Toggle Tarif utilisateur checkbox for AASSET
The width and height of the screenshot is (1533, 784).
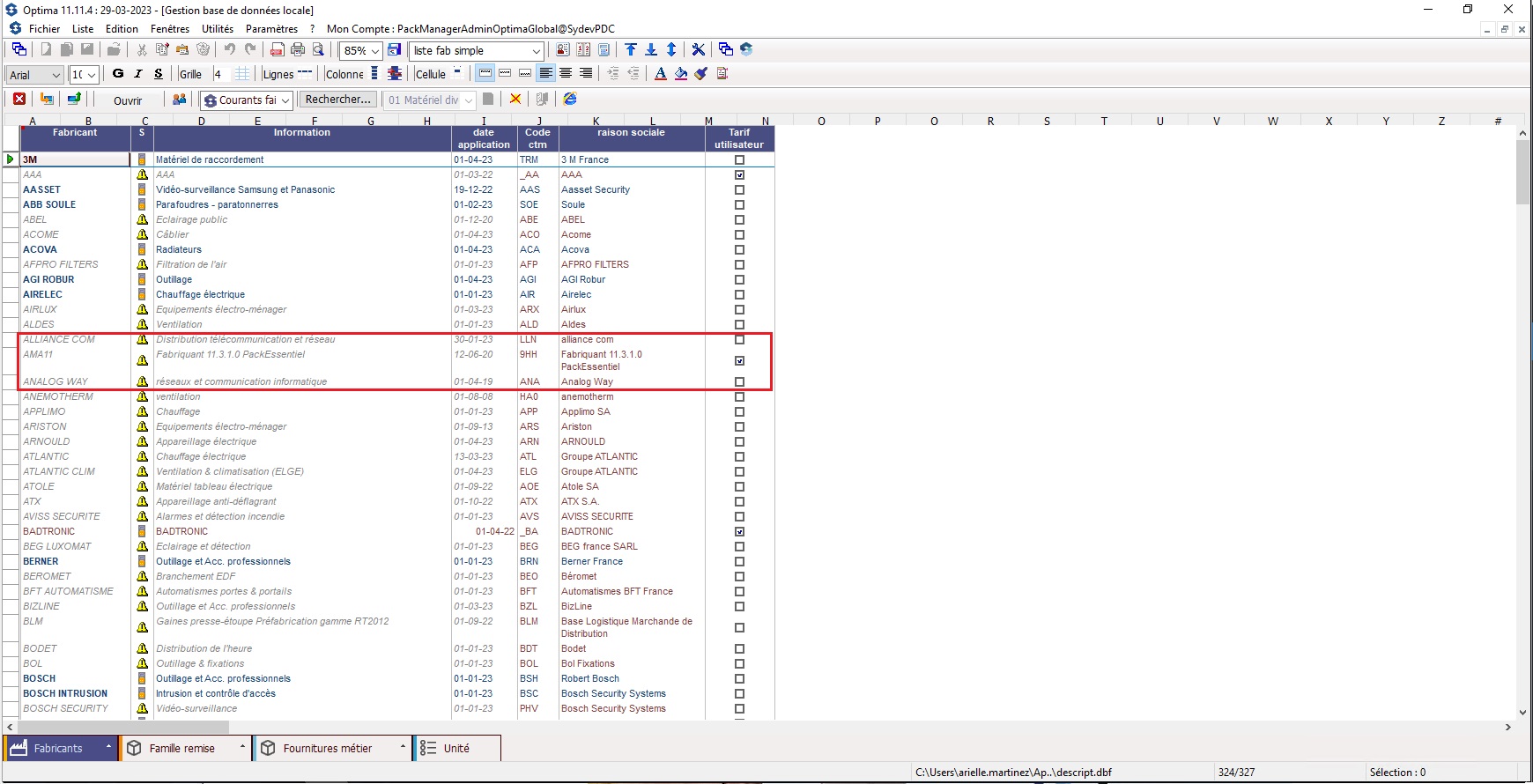739,190
